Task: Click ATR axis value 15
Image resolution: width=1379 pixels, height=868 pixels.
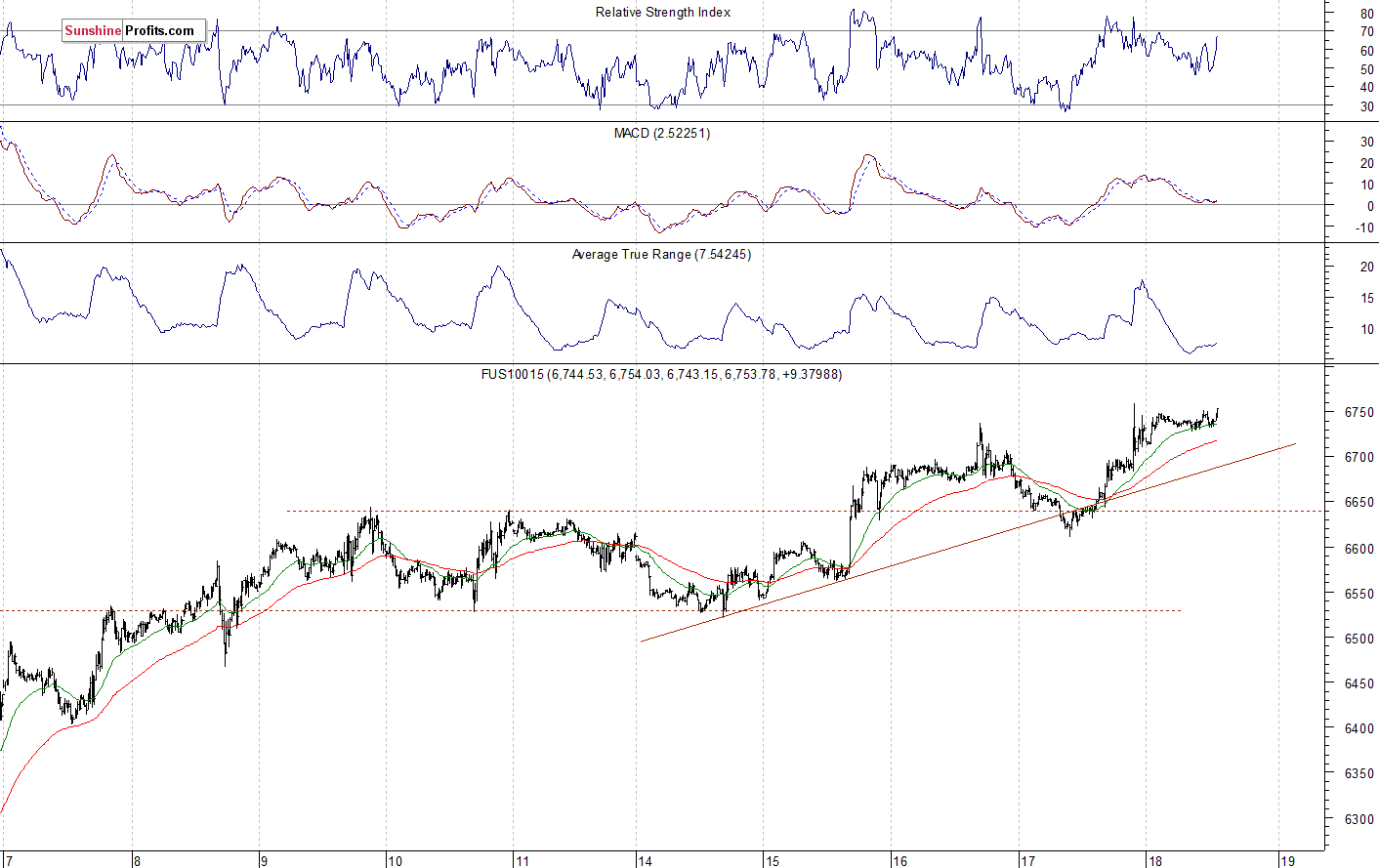Action: [x=1366, y=298]
